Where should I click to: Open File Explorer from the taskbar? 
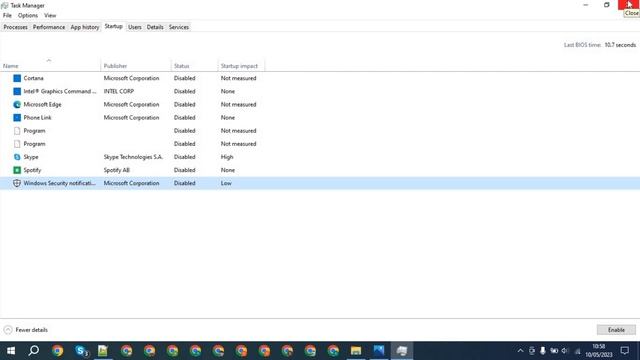click(x=356, y=351)
